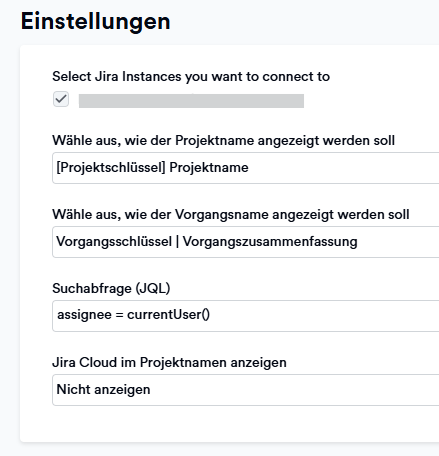Open the Projektname display format dropdown
This screenshot has width=439, height=456.
246,168
